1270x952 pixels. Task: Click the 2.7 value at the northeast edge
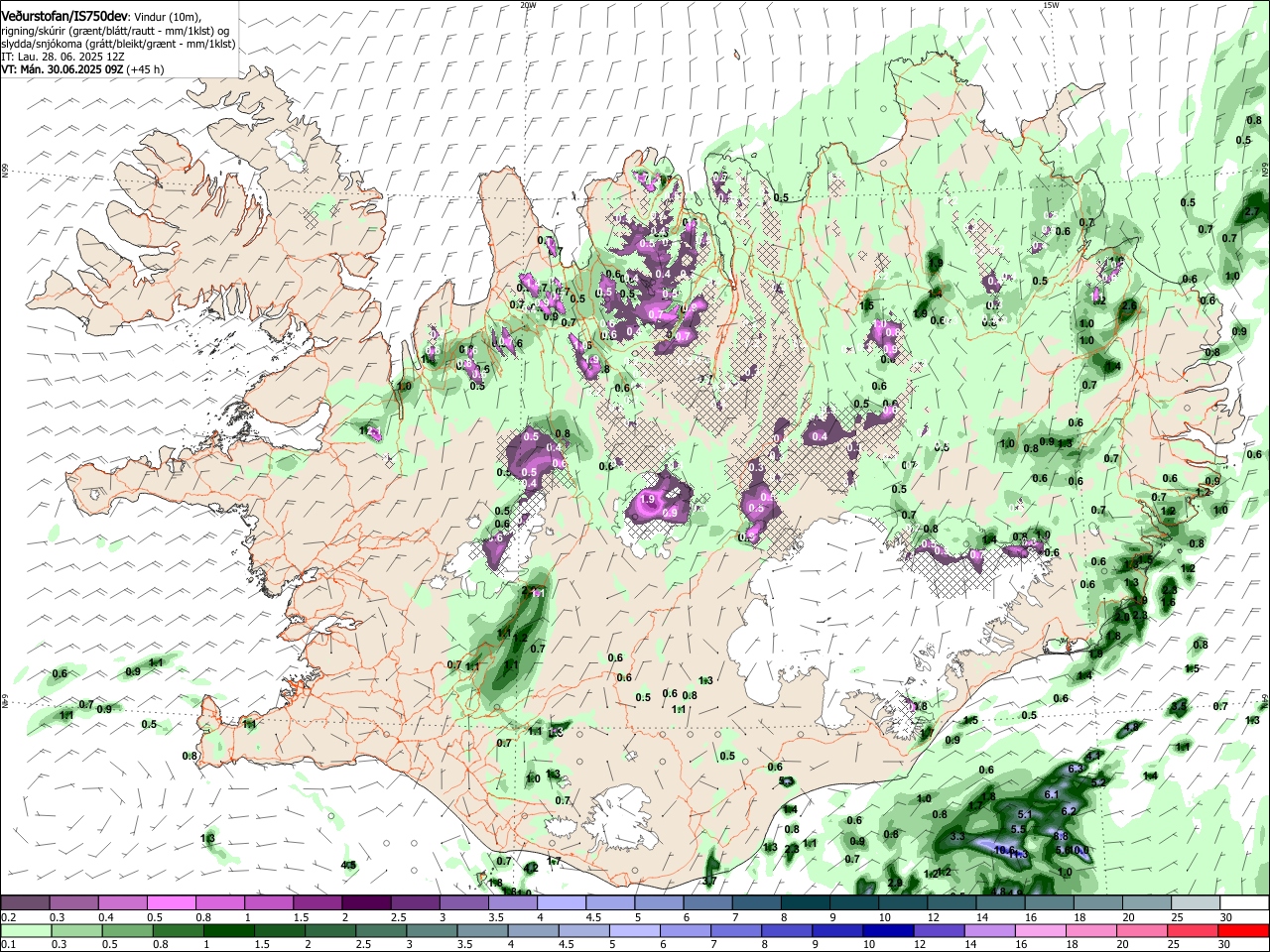click(x=1252, y=211)
